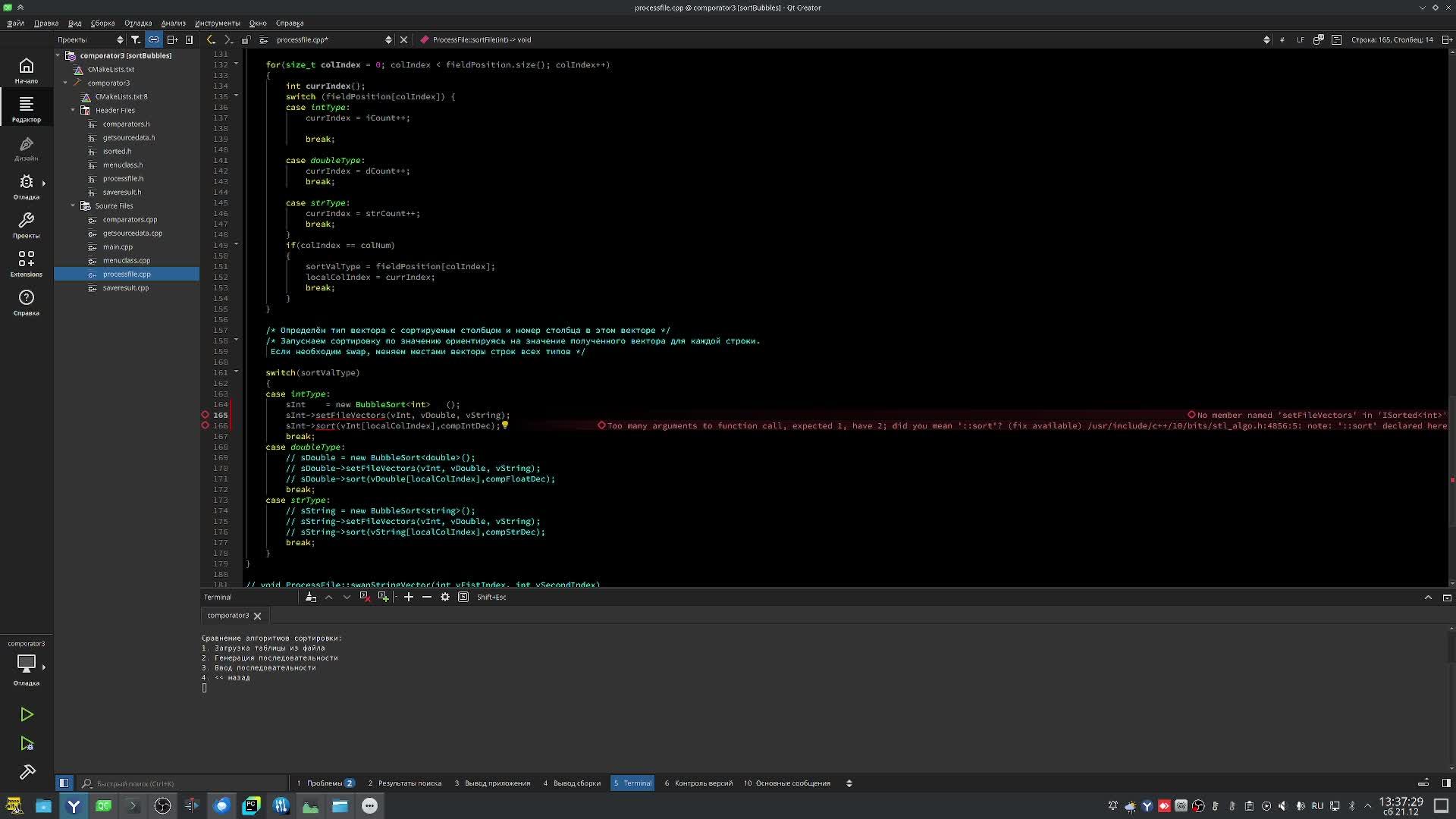Screen dimensions: 1456x819
Task: Open the Отладка menu in menu bar
Action: click(x=138, y=23)
